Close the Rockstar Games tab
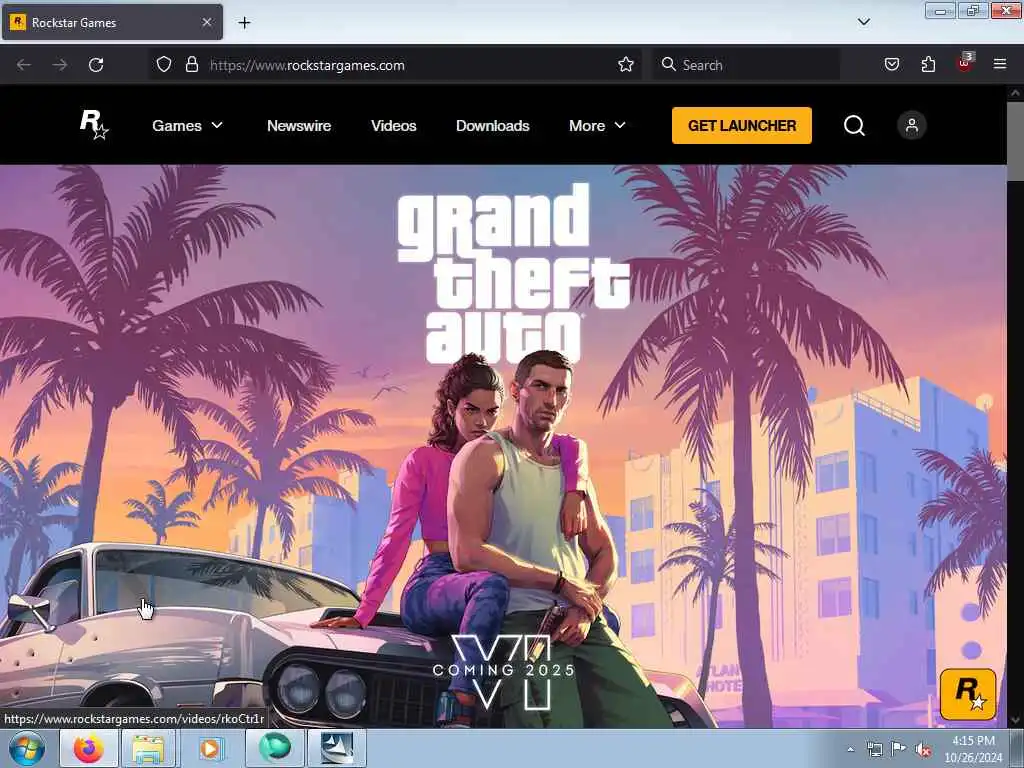Viewport: 1024px width, 768px height. tap(206, 22)
